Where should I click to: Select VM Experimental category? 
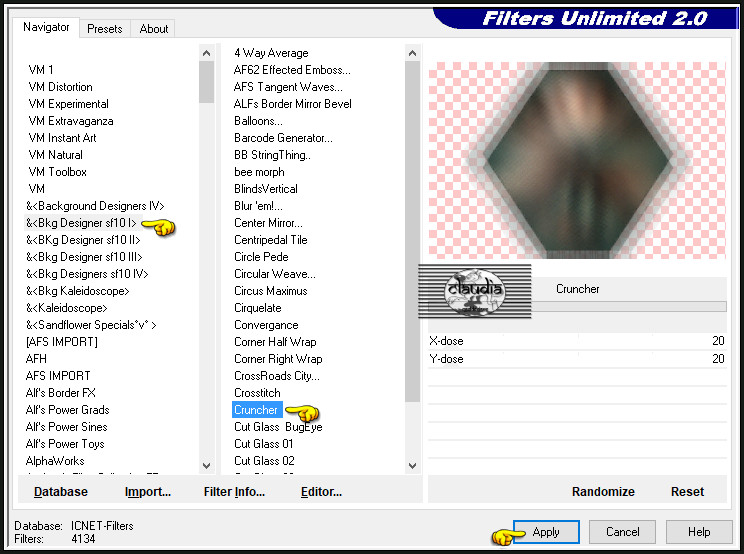pos(68,104)
